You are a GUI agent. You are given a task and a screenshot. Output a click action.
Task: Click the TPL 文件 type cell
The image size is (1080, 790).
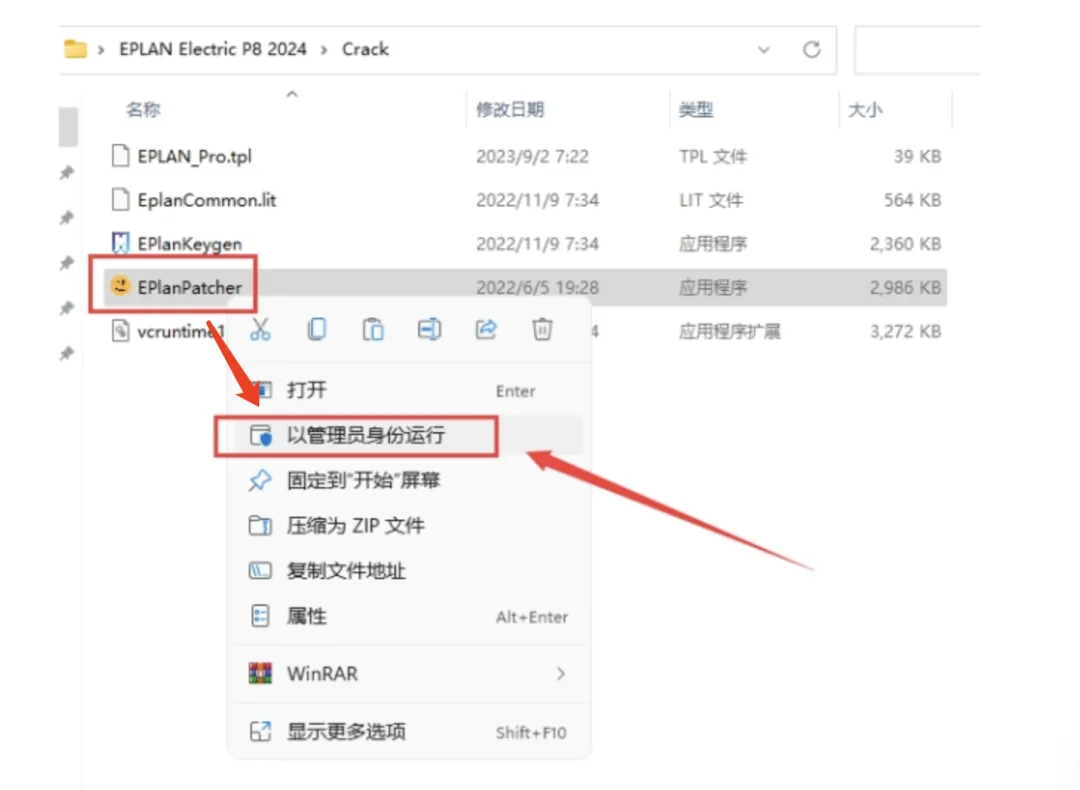click(x=713, y=156)
